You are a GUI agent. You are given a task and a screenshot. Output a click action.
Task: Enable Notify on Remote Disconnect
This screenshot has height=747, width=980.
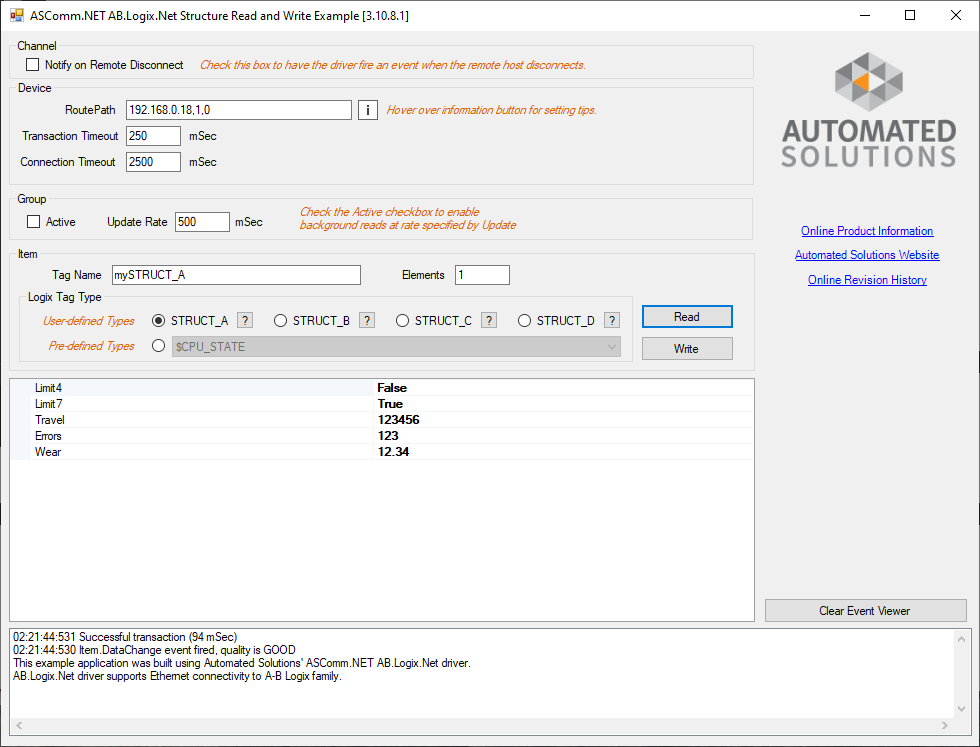[33, 63]
